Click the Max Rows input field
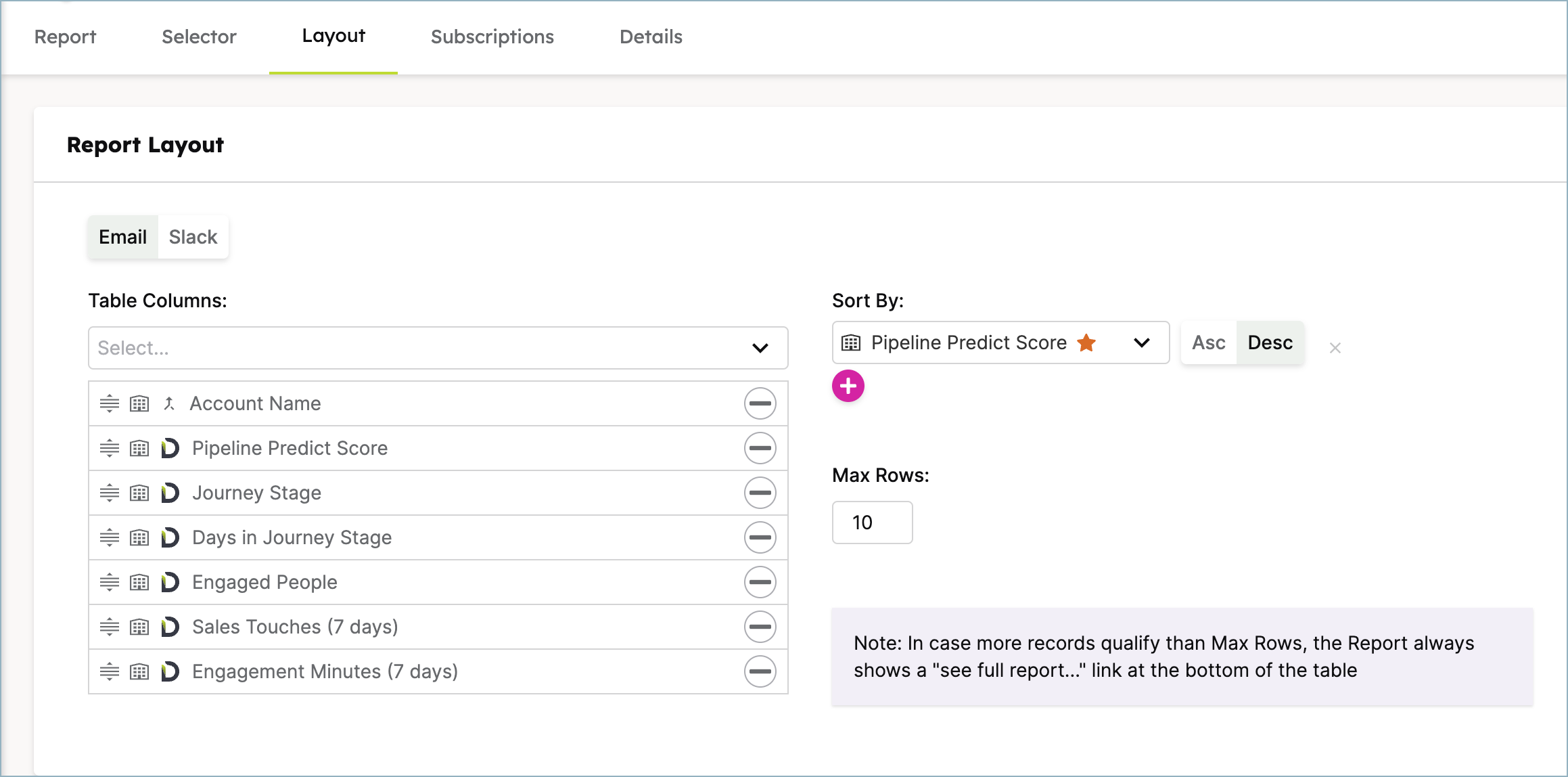This screenshot has height=777, width=1568. tap(872, 523)
